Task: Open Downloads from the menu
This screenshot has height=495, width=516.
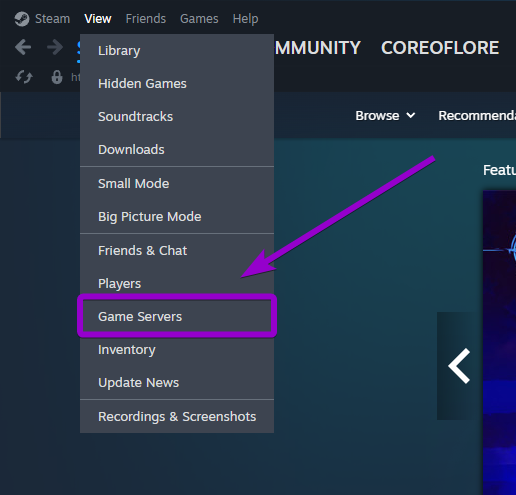Action: [x=177, y=149]
